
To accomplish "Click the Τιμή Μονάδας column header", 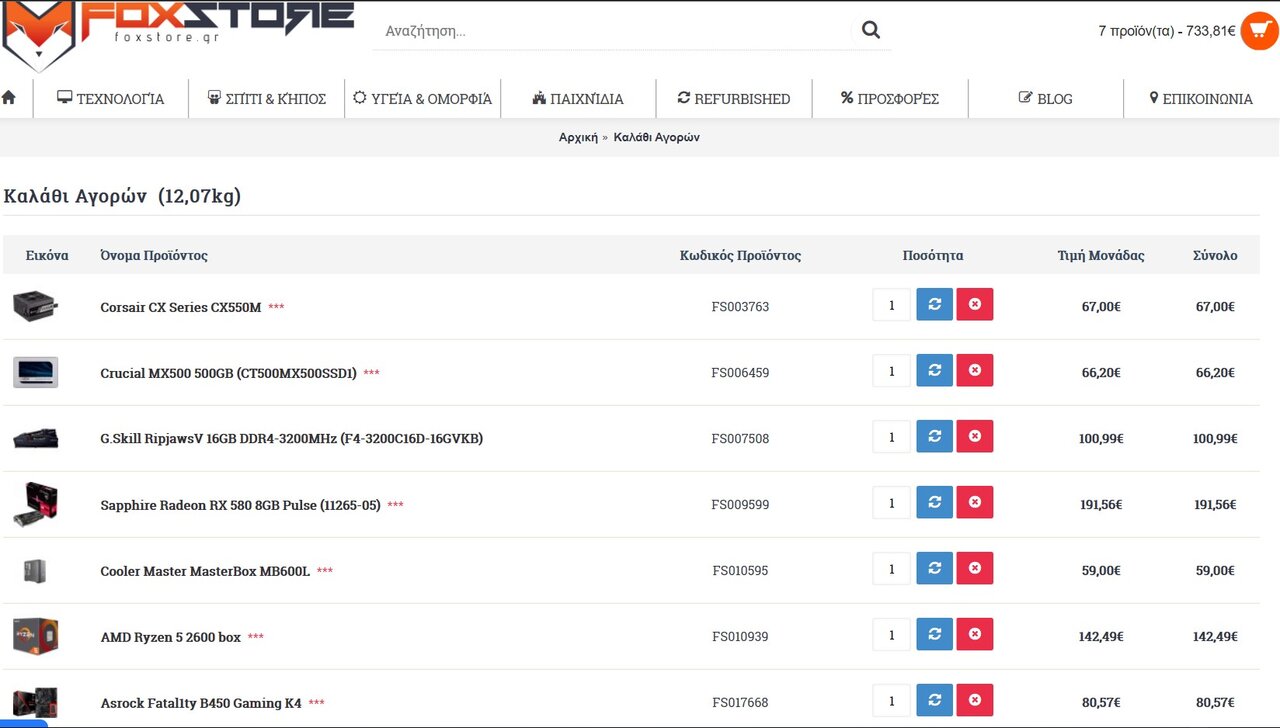I will (1101, 255).
